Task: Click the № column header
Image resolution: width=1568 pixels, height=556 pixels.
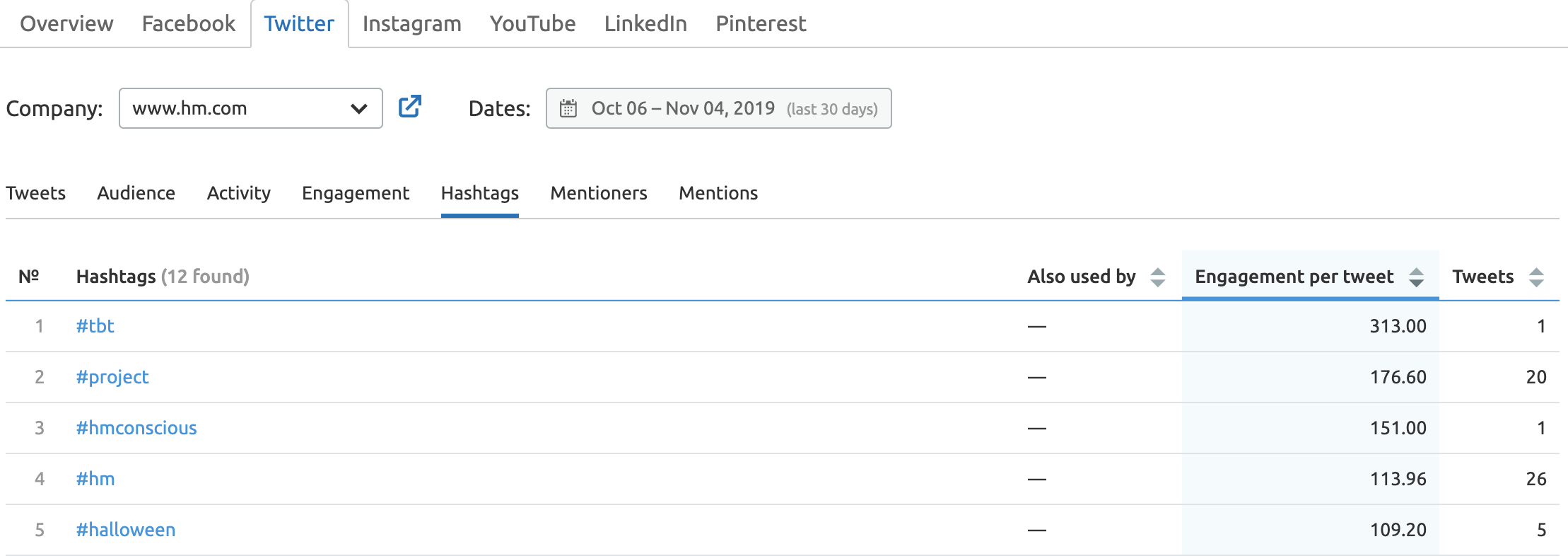Action: click(28, 277)
